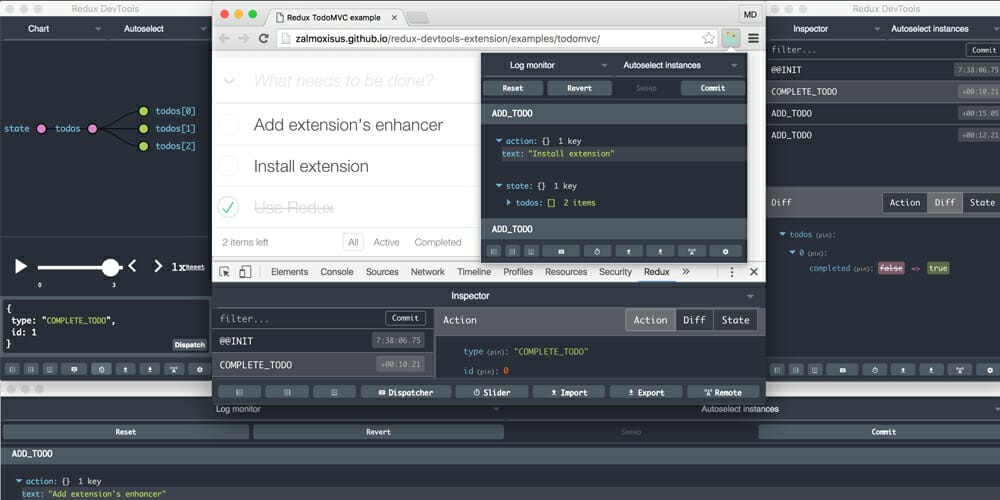Mark 'Add extension's enhancer' todo as complete

click(x=228, y=124)
